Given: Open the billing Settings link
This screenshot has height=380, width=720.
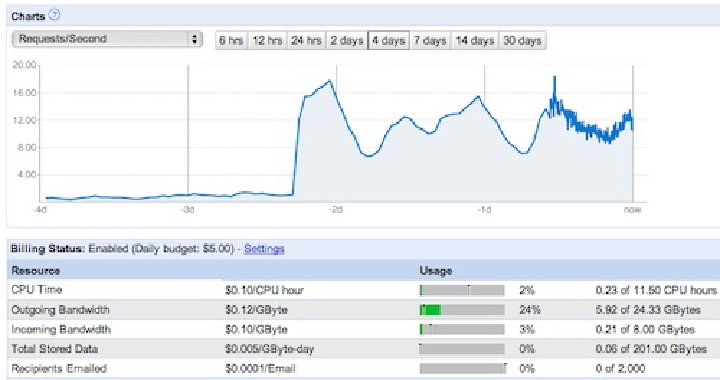Looking at the screenshot, I should pyautogui.click(x=264, y=249).
